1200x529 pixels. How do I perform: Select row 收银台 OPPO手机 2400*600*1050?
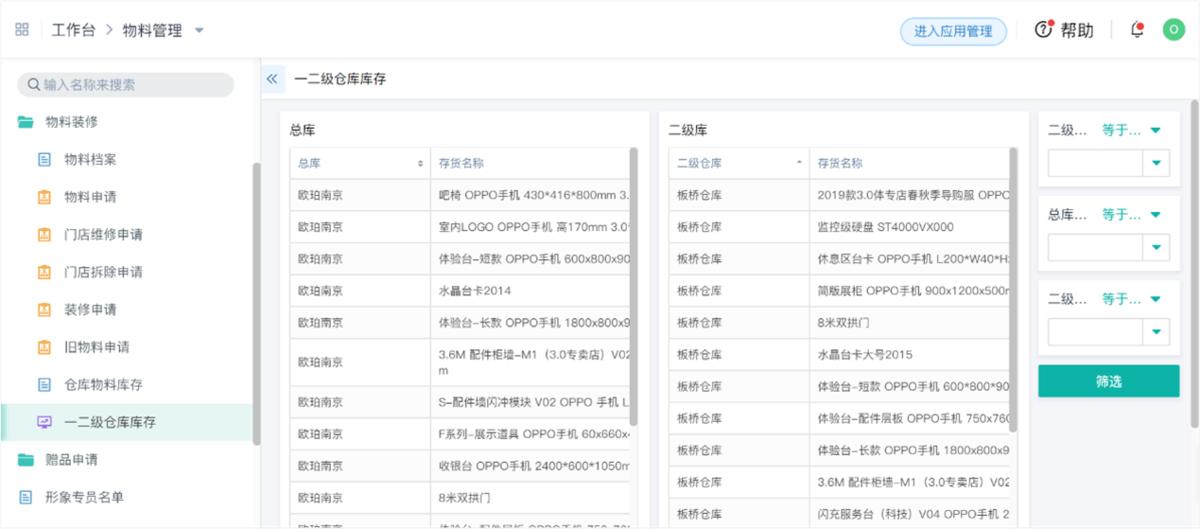click(x=459, y=466)
